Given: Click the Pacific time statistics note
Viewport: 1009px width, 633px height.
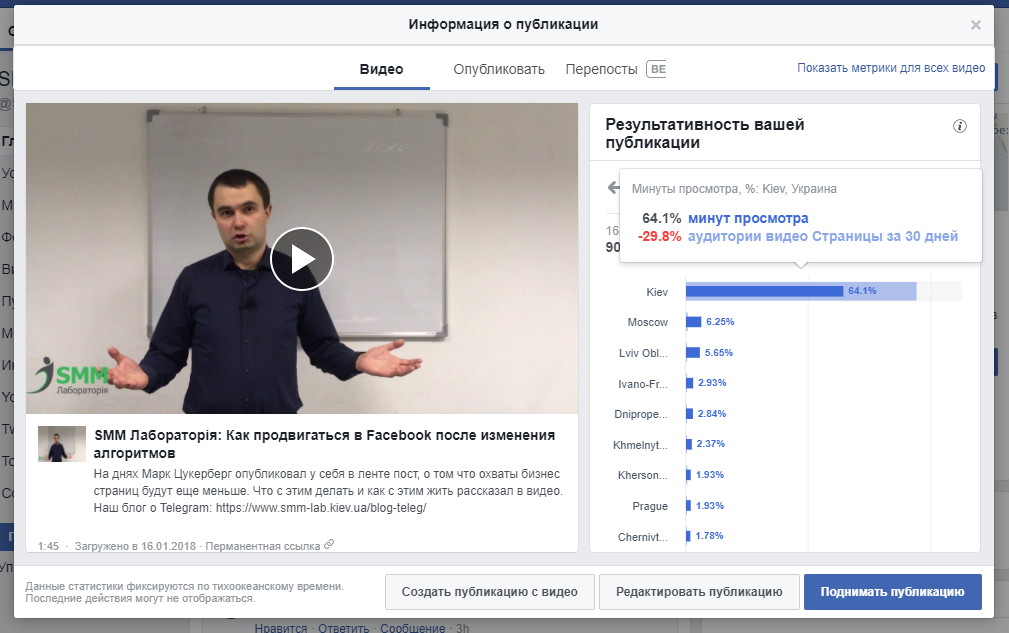Looking at the screenshot, I should (x=184, y=592).
